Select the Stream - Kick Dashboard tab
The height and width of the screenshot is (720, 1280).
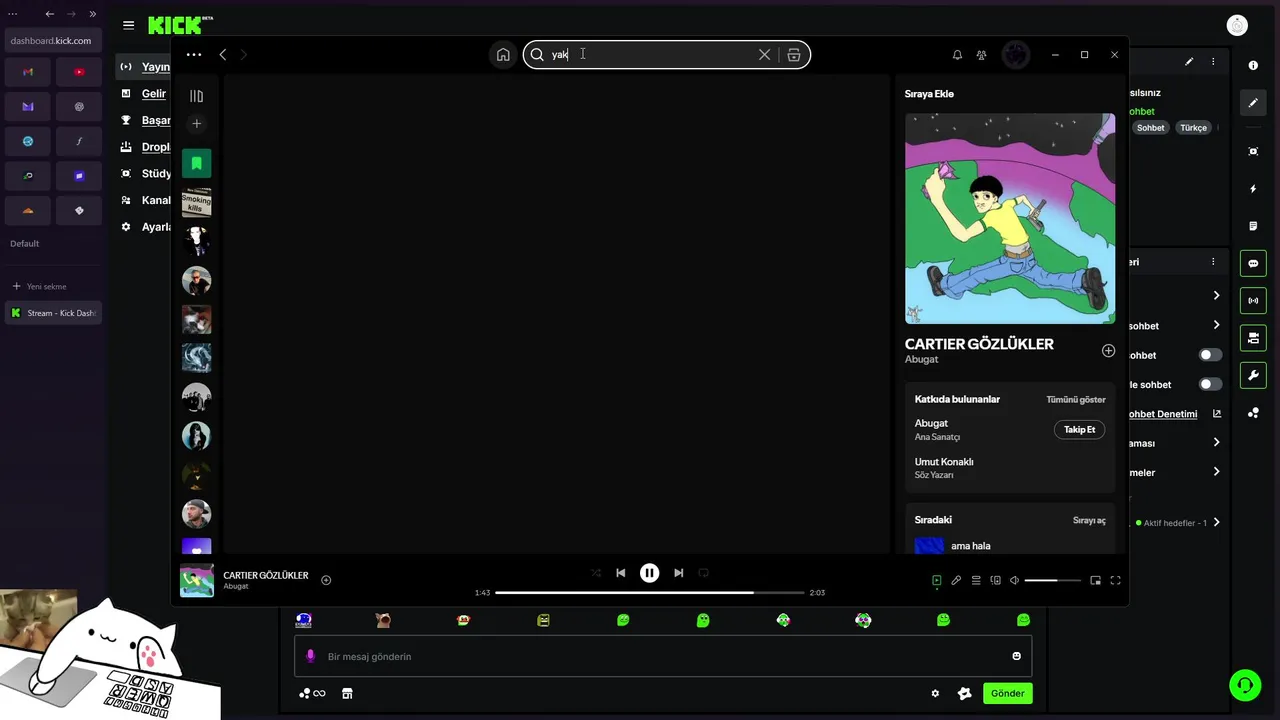click(53, 313)
